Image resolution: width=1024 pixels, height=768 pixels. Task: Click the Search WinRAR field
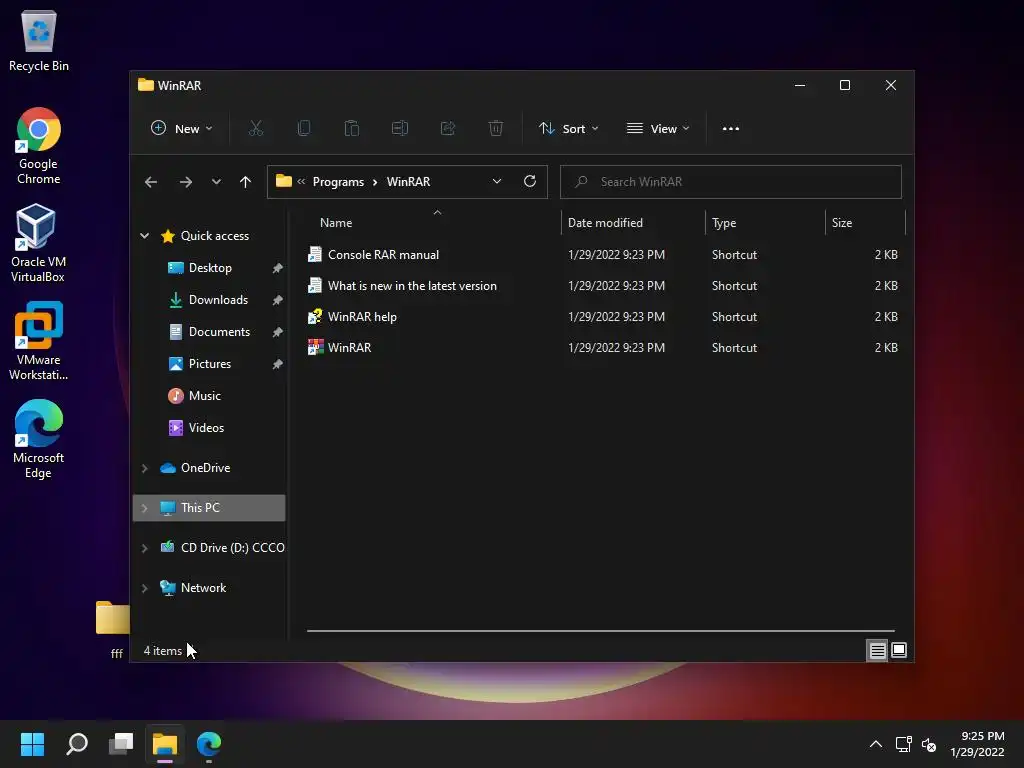731,182
